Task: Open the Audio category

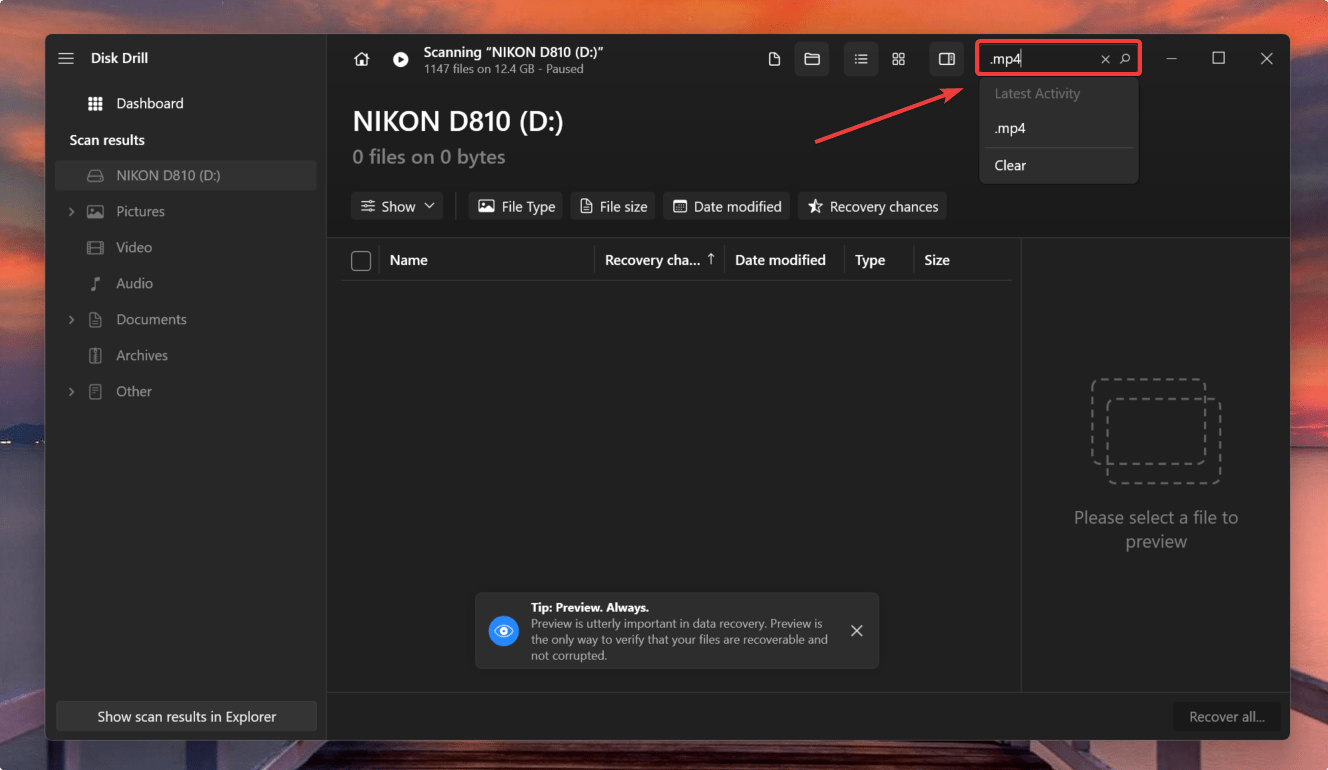Action: pyautogui.click(x=134, y=283)
